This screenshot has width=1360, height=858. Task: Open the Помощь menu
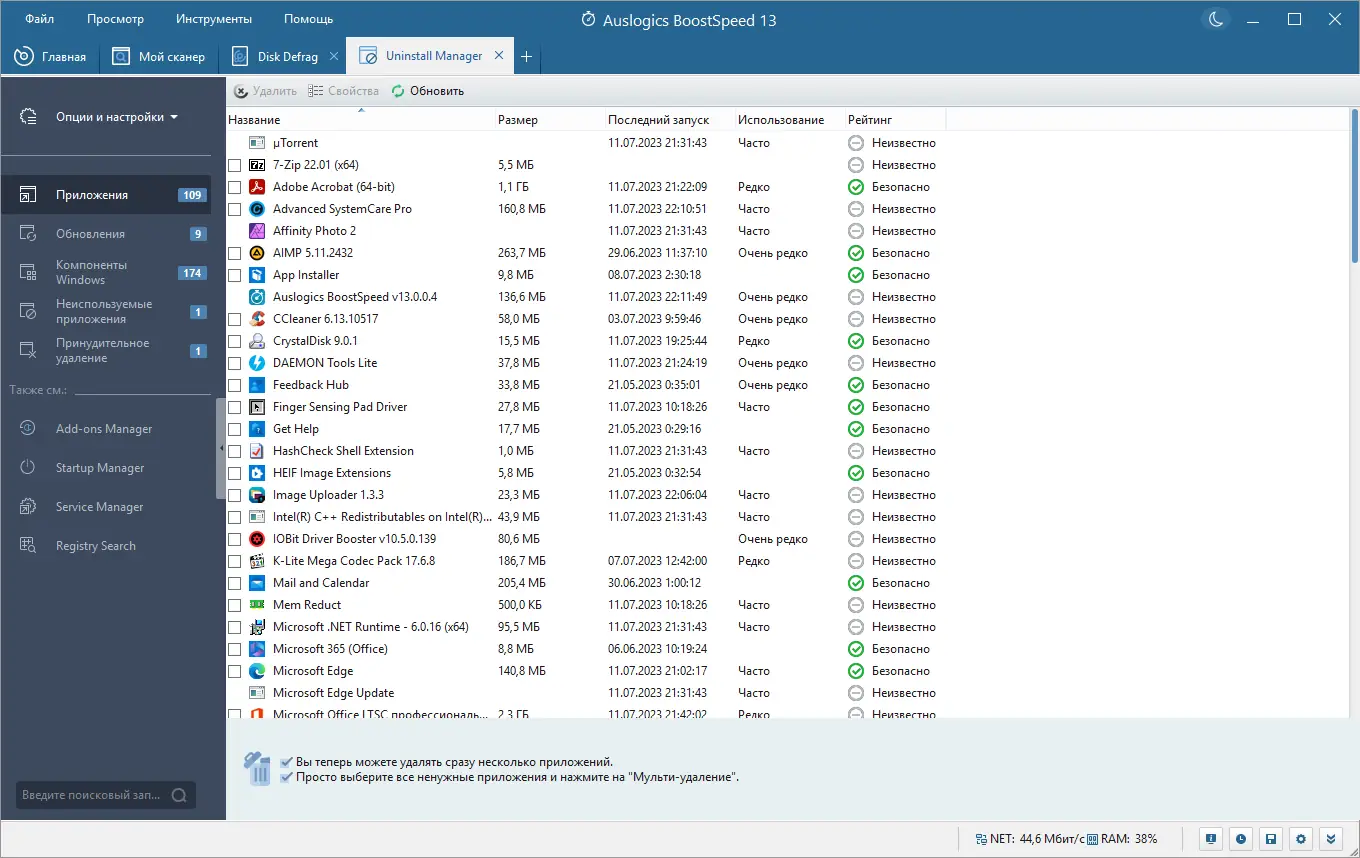point(309,19)
